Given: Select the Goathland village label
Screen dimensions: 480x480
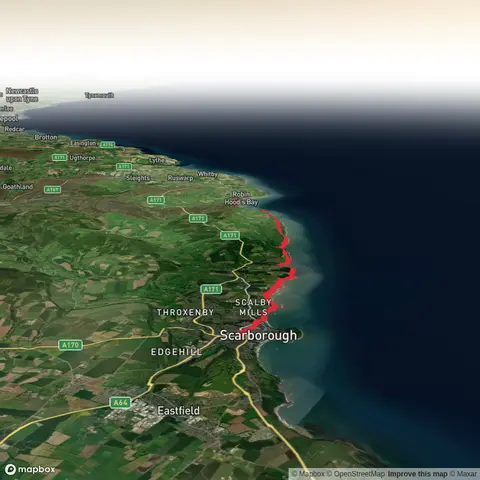Looking at the screenshot, I should tap(18, 187).
